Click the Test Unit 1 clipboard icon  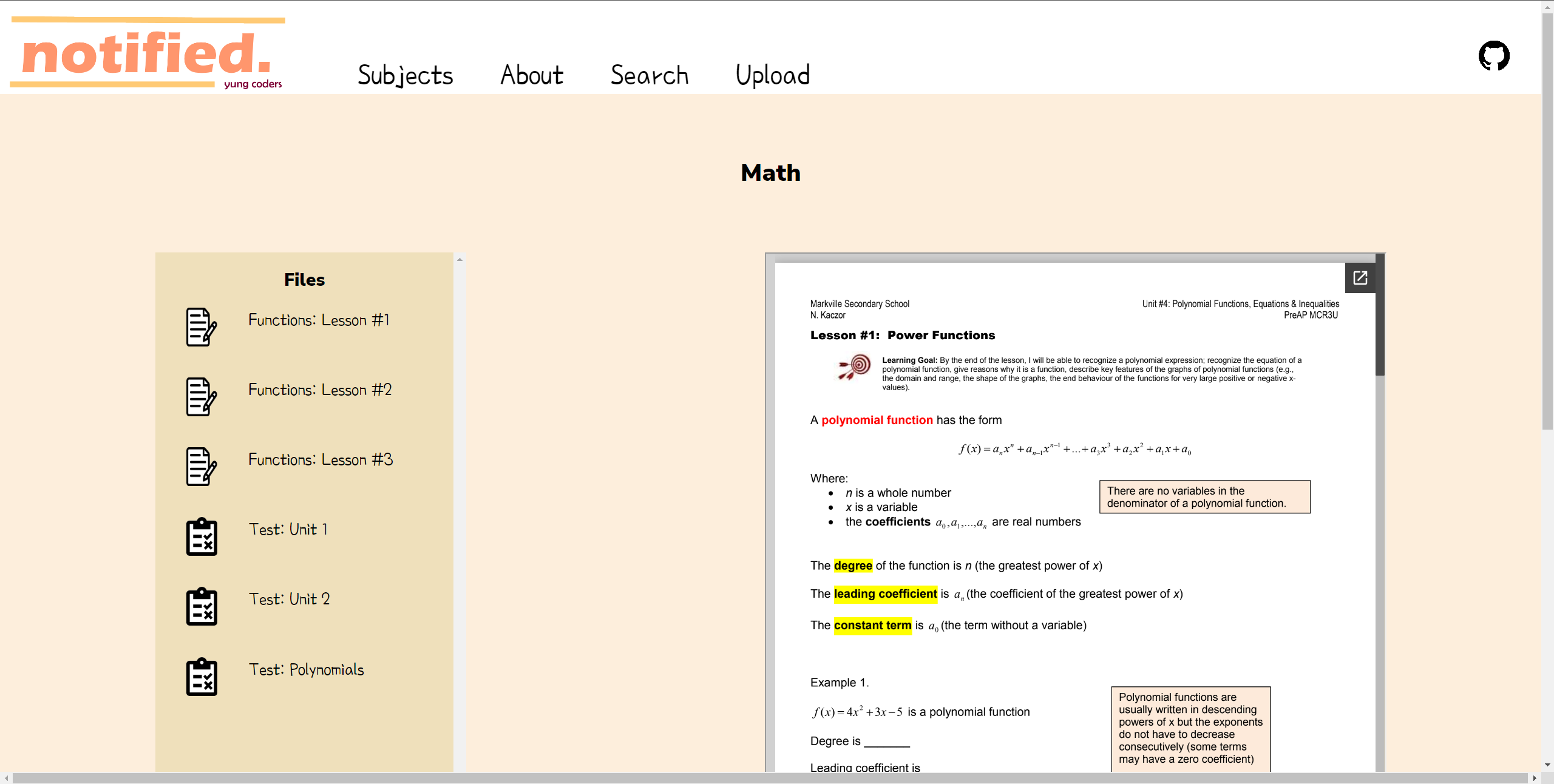(x=202, y=536)
